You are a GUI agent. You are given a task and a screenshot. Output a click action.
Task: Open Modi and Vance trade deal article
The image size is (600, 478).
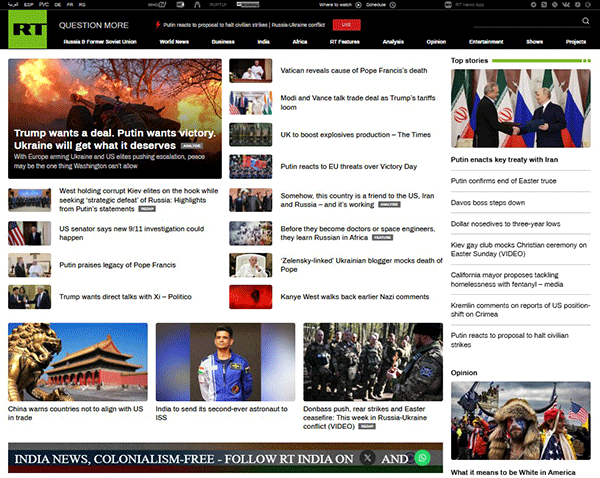tap(358, 103)
